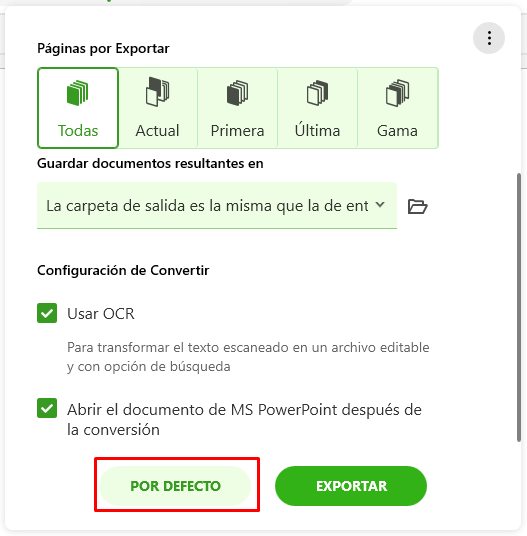Open the carpeta de salida combo box
This screenshot has width=527, height=536.
point(217,205)
